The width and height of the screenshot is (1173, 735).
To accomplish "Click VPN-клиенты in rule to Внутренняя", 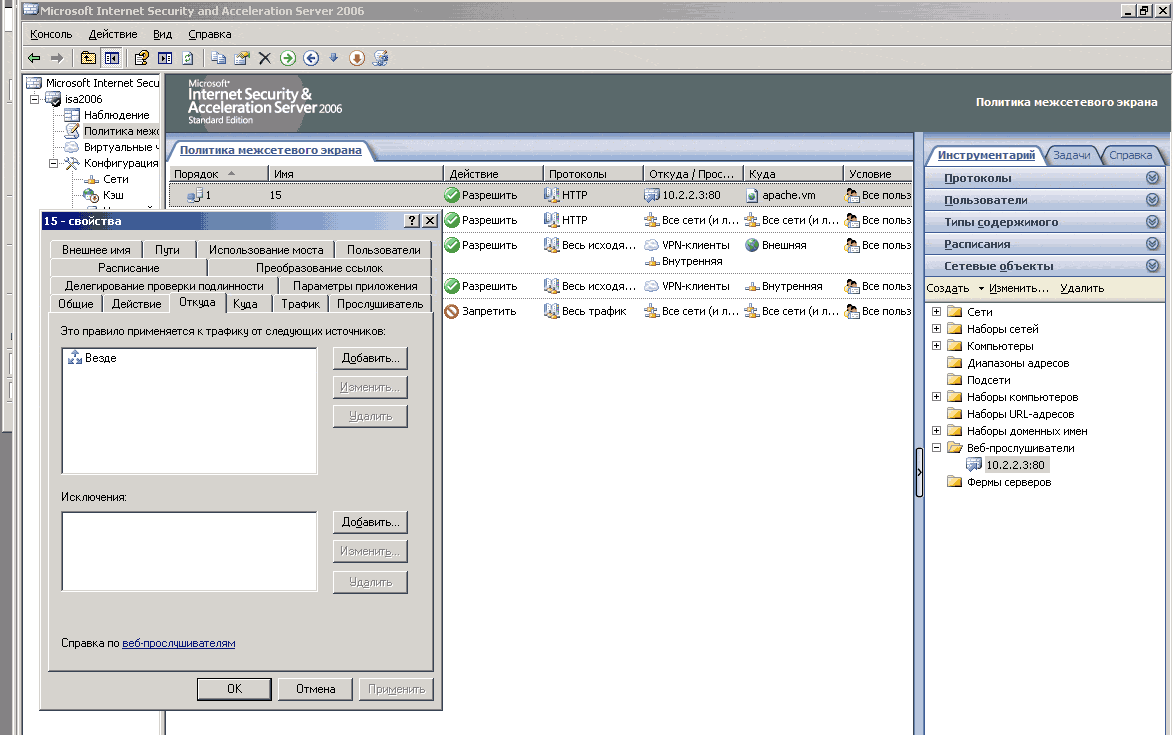I will coord(695,286).
